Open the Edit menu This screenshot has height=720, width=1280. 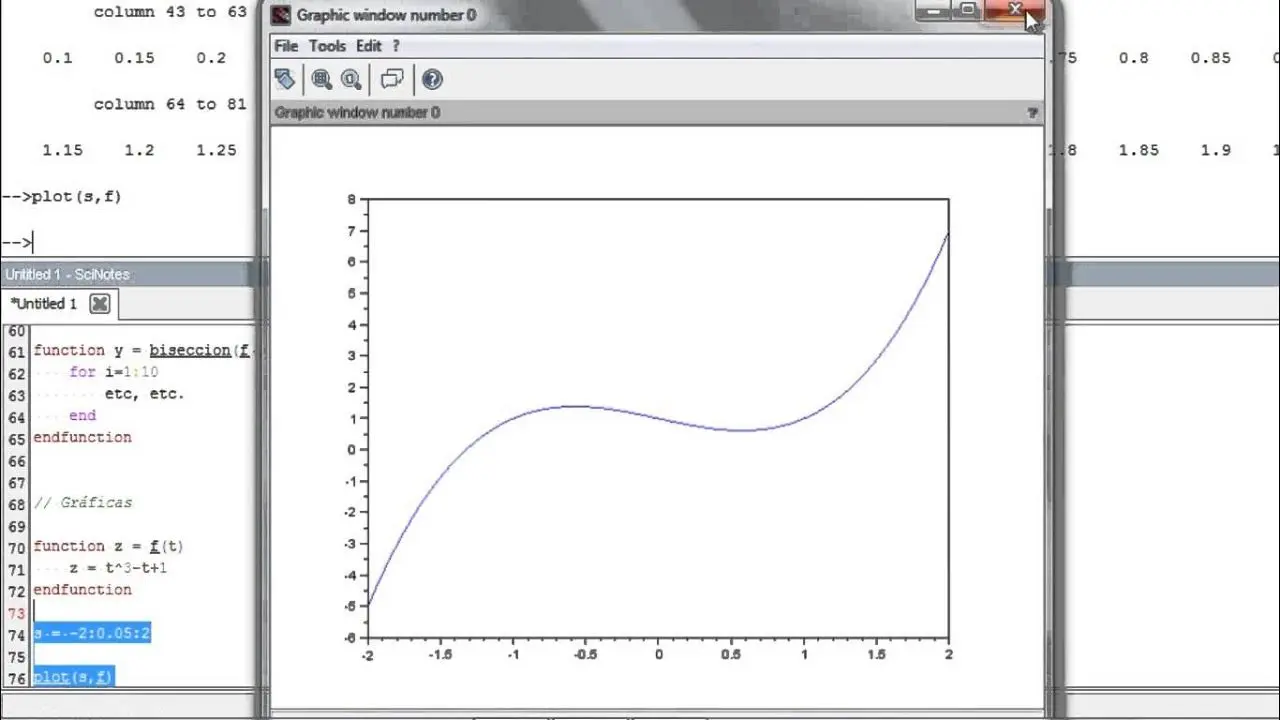(369, 46)
